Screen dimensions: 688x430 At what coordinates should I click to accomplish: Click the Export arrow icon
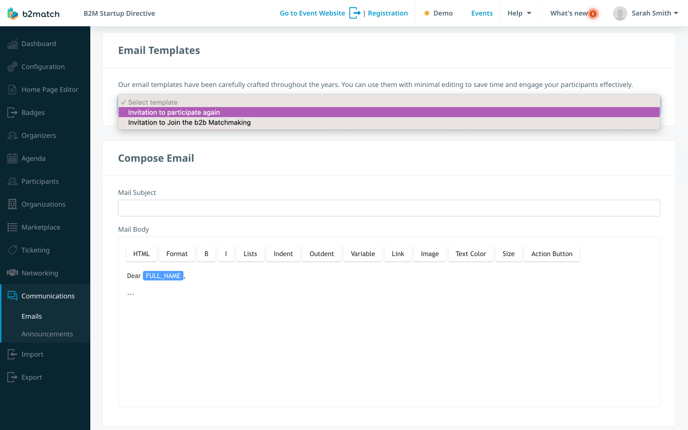coord(12,377)
